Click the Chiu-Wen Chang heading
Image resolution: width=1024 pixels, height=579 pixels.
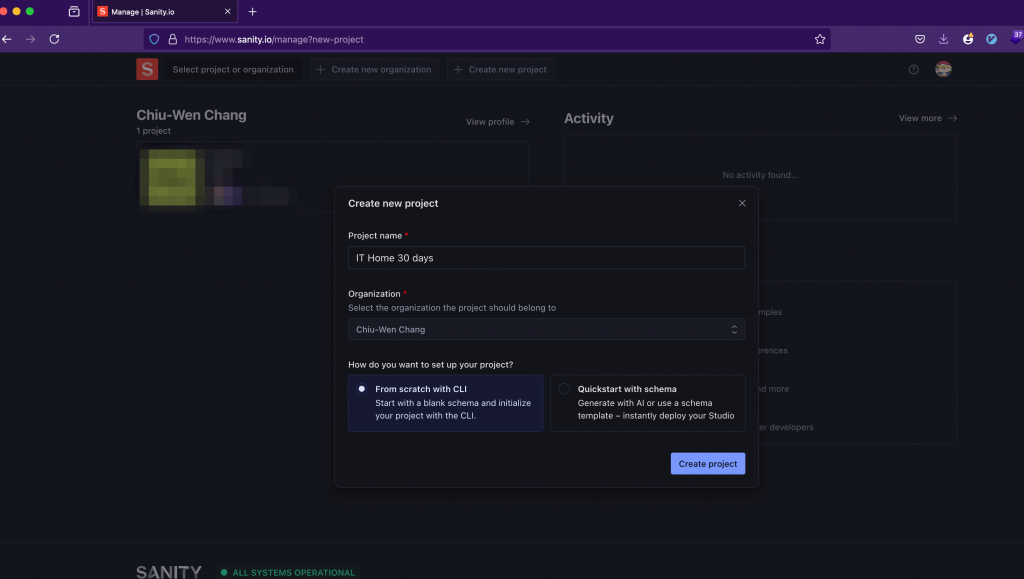tap(191, 115)
